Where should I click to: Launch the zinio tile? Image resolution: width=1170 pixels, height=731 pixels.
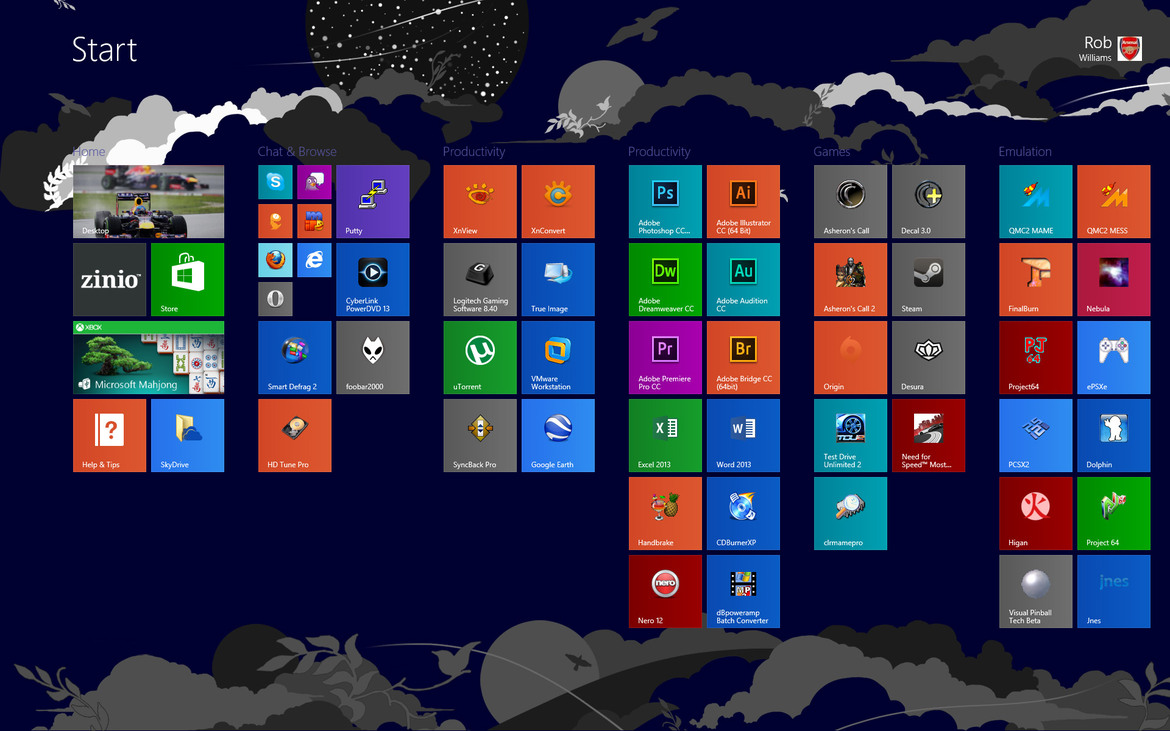(110, 280)
